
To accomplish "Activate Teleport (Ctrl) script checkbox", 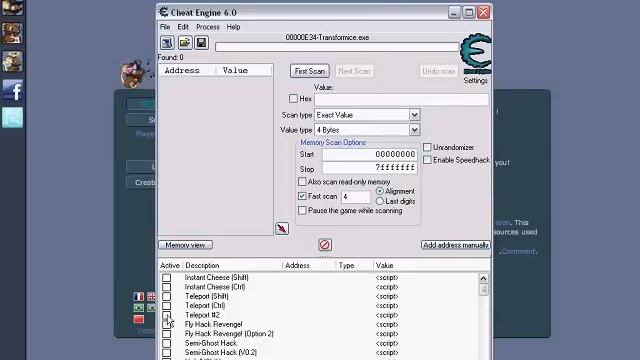I will [x=167, y=306].
